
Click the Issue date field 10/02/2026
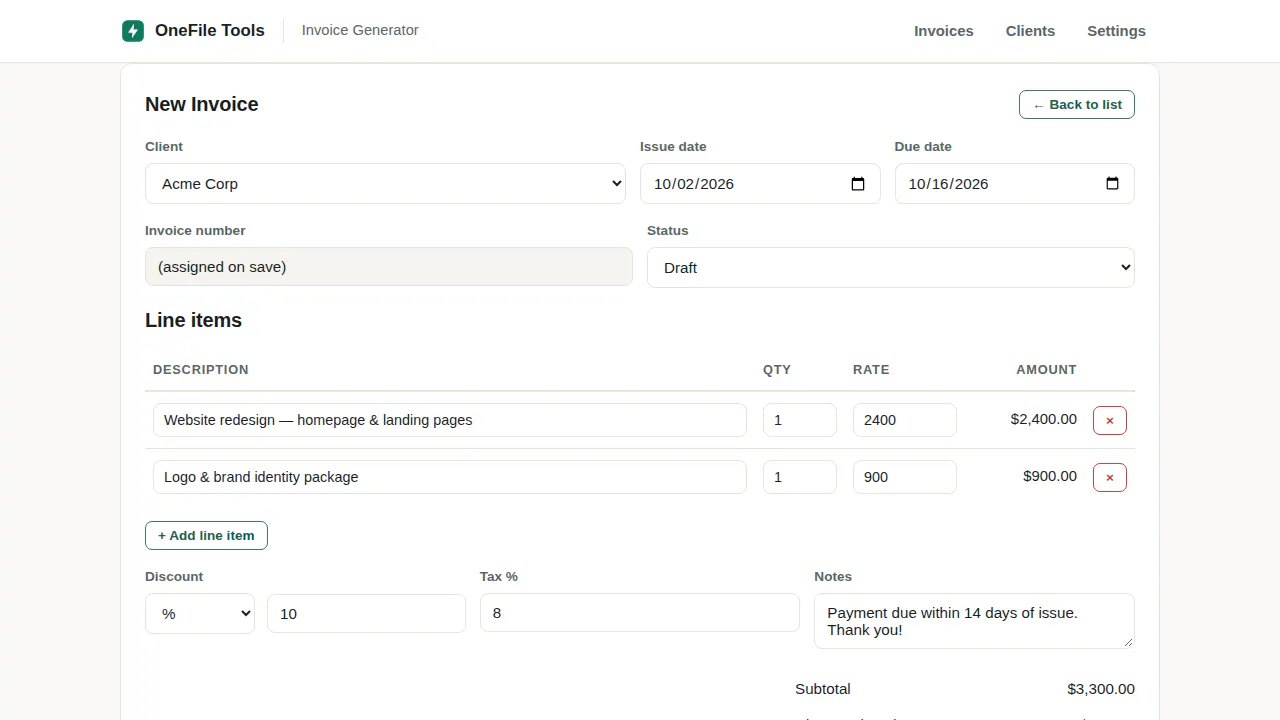[x=760, y=184]
